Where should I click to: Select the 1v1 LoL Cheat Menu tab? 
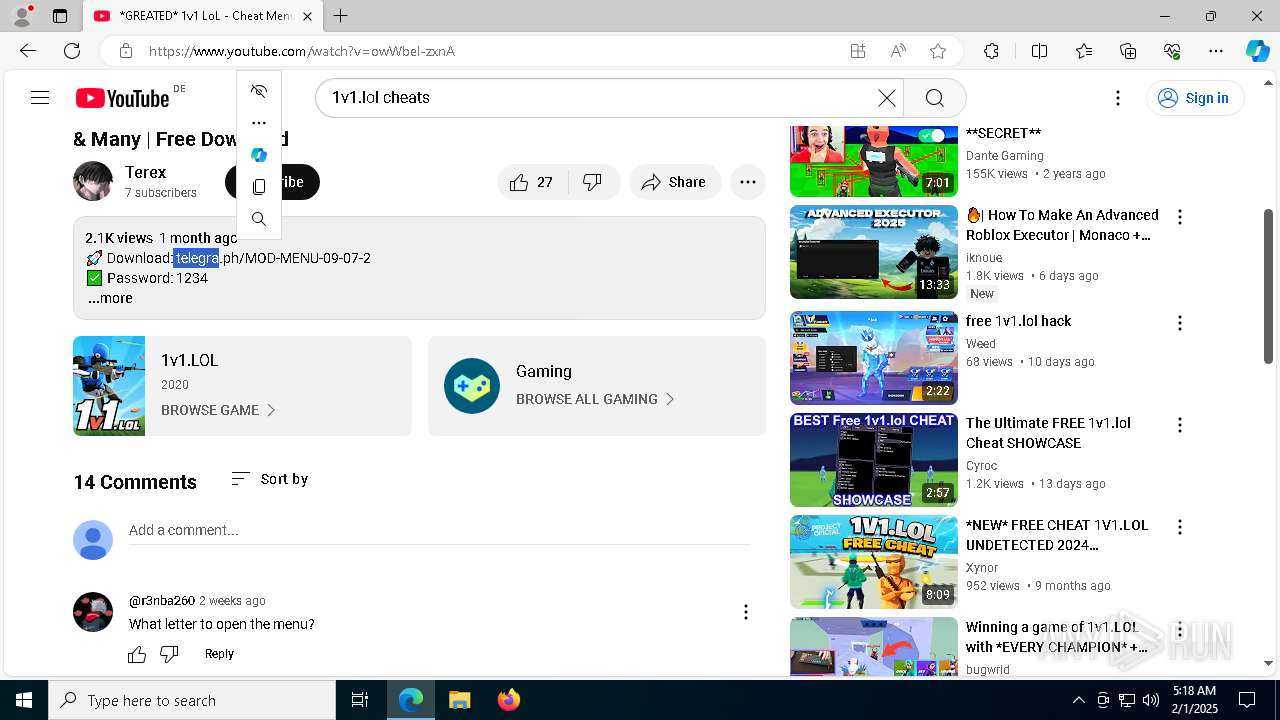[203, 16]
